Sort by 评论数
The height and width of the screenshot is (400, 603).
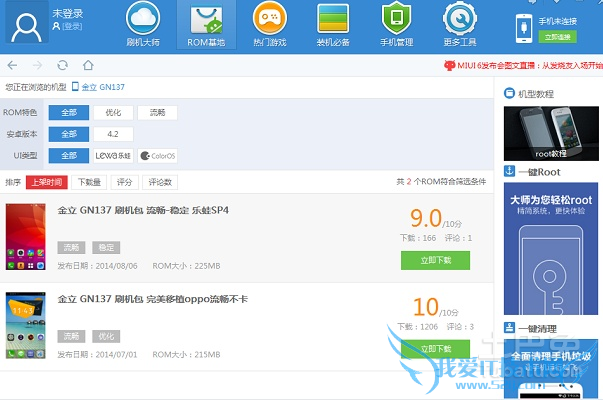[x=160, y=182]
